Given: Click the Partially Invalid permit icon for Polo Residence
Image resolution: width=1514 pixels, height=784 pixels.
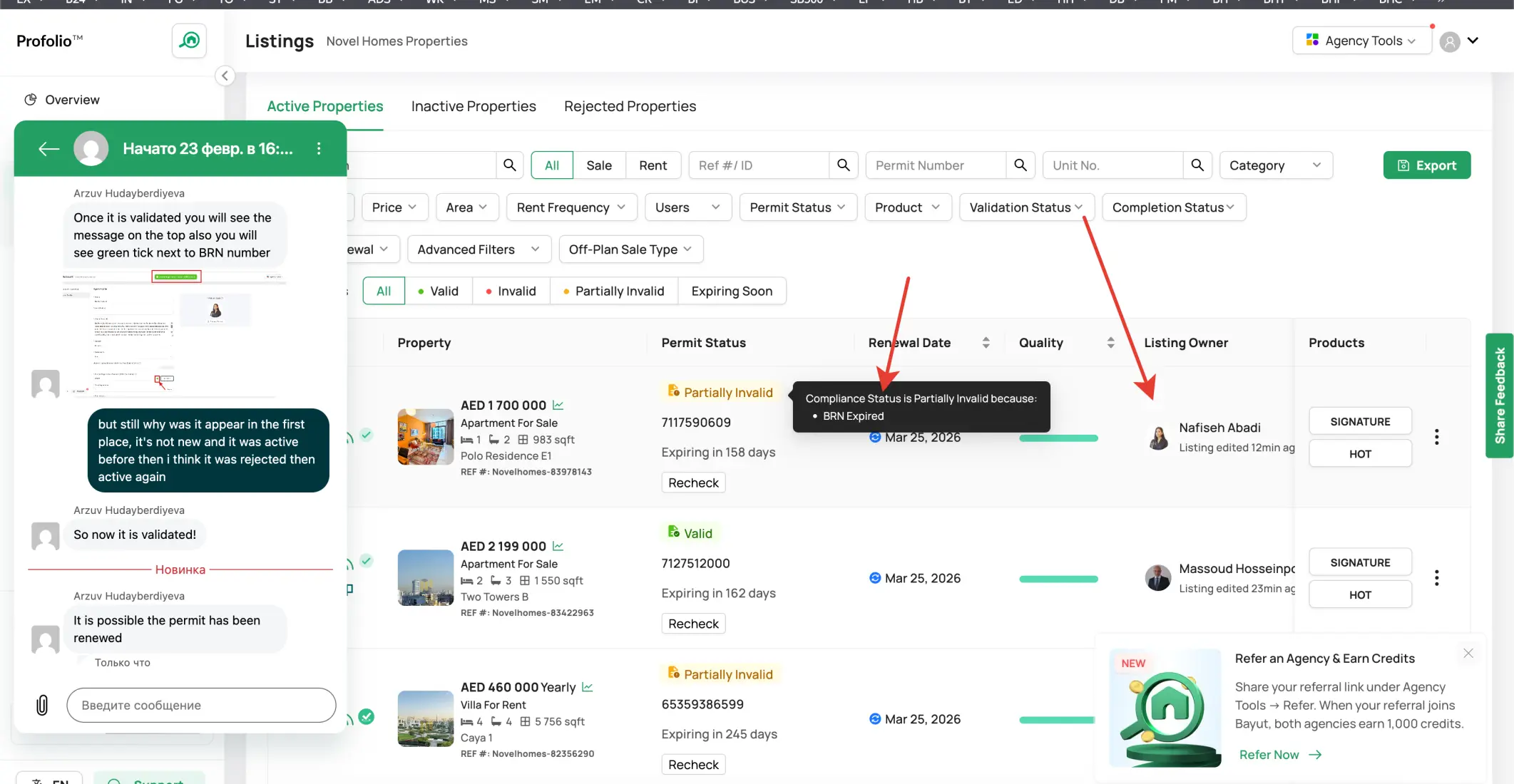Looking at the screenshot, I should click(673, 391).
